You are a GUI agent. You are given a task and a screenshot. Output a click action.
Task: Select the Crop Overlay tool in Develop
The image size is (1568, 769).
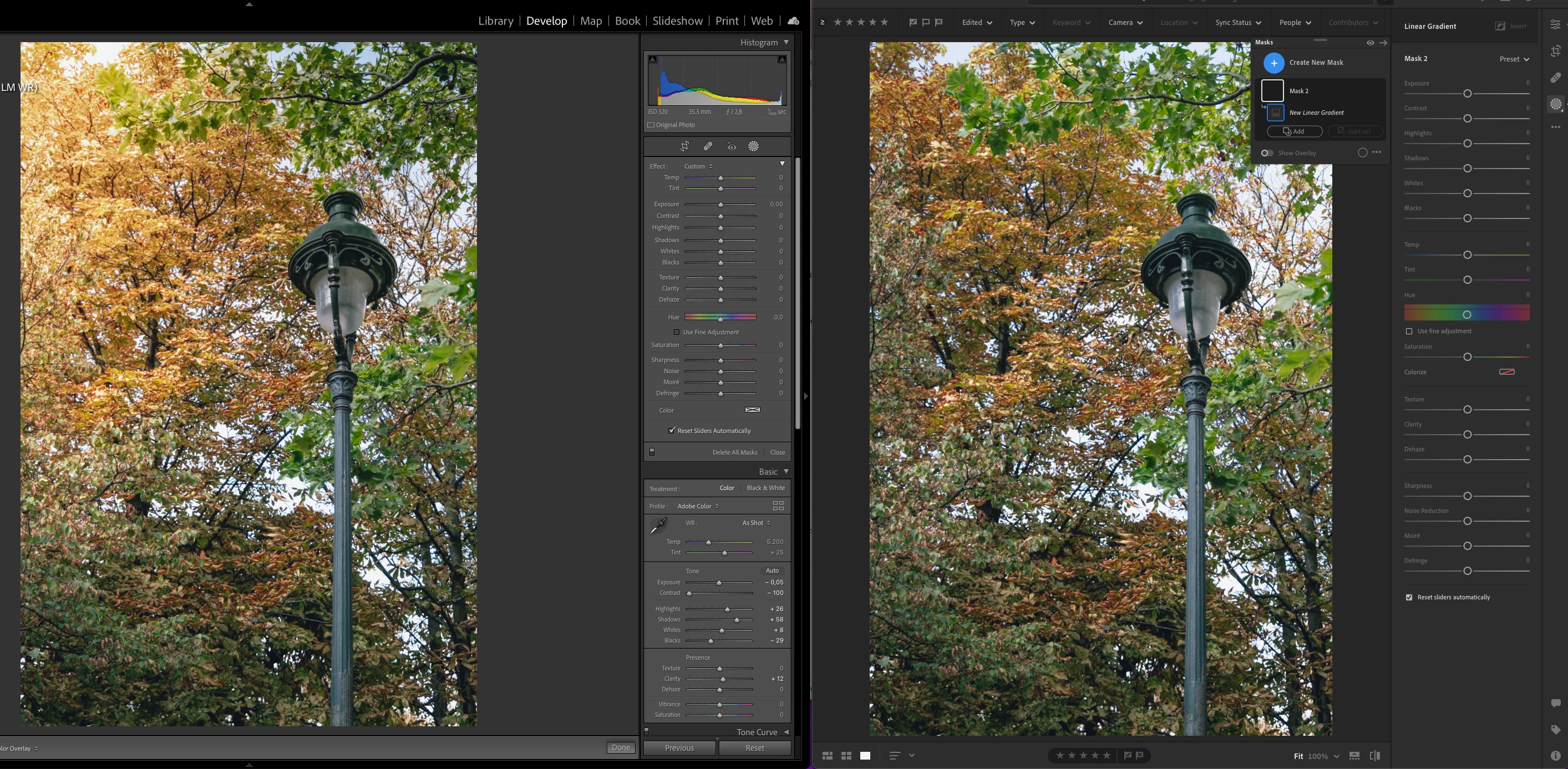pyautogui.click(x=685, y=146)
